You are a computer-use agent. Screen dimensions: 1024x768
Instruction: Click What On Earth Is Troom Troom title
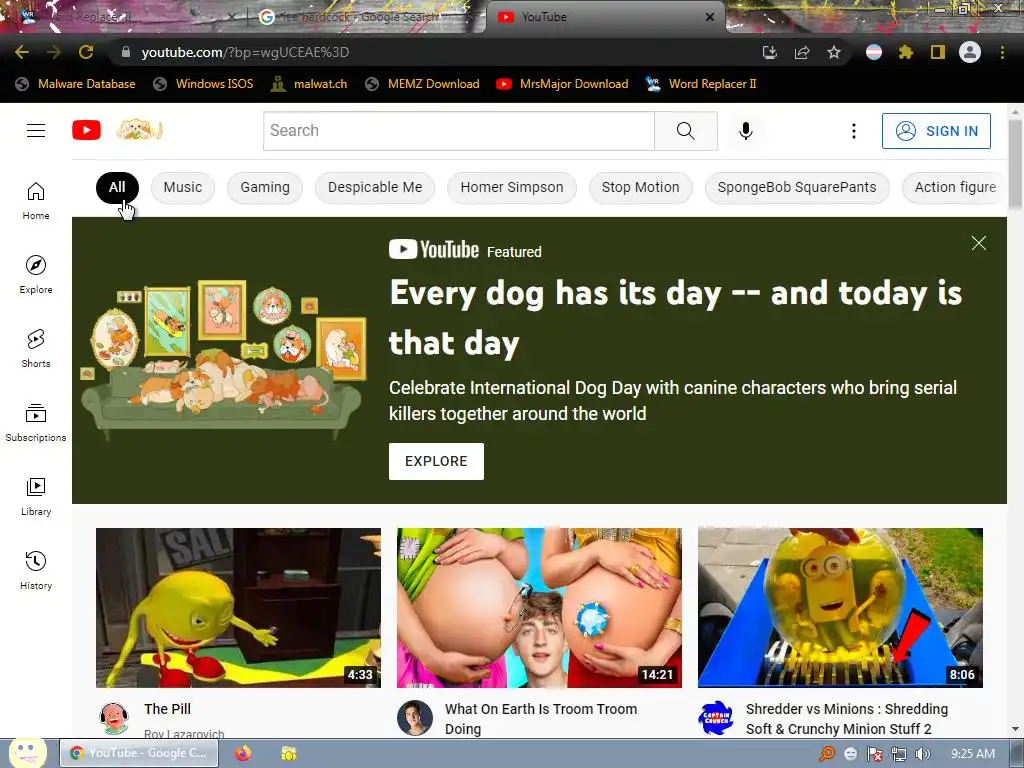click(541, 719)
